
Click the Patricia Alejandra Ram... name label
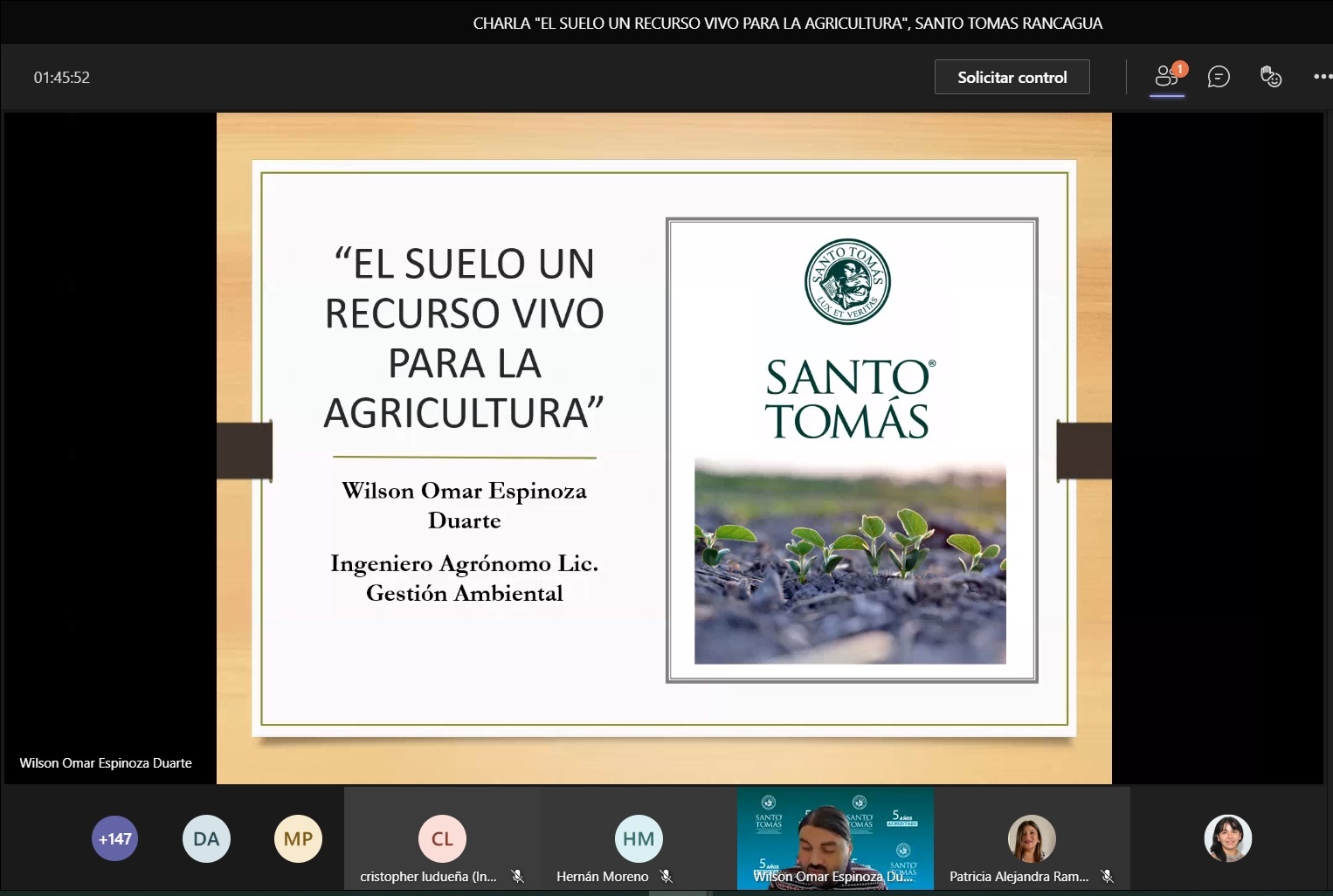(x=1019, y=876)
